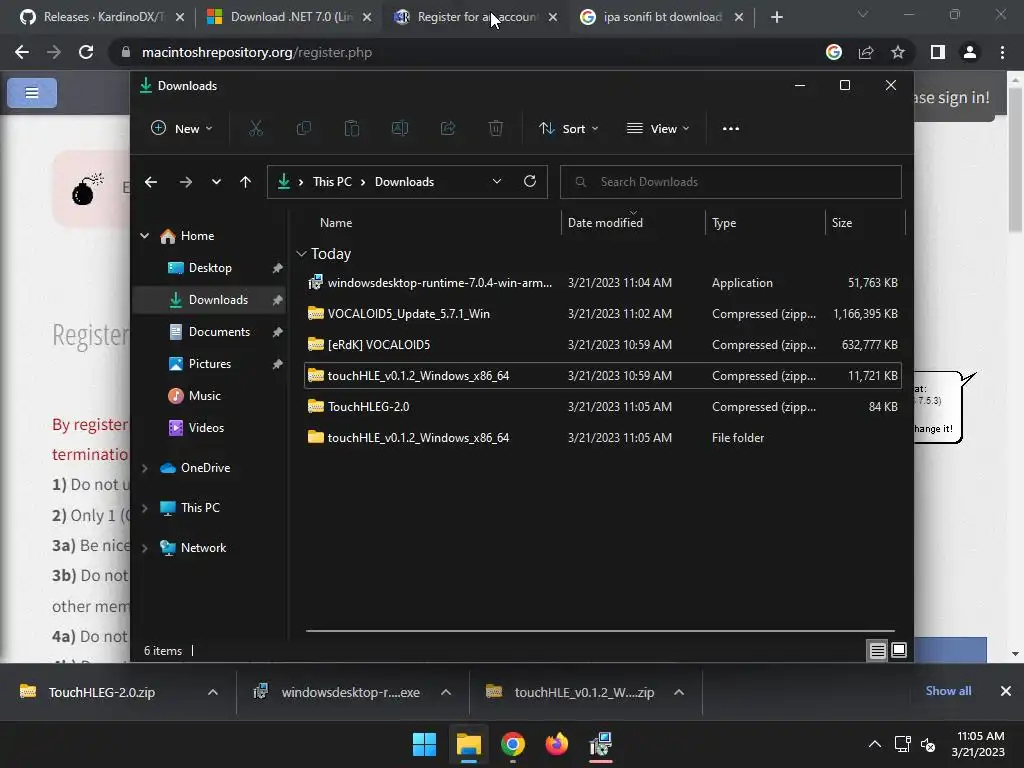
Task: Select VOCALOID5_Update_5.7.1_Win file
Action: point(603,314)
